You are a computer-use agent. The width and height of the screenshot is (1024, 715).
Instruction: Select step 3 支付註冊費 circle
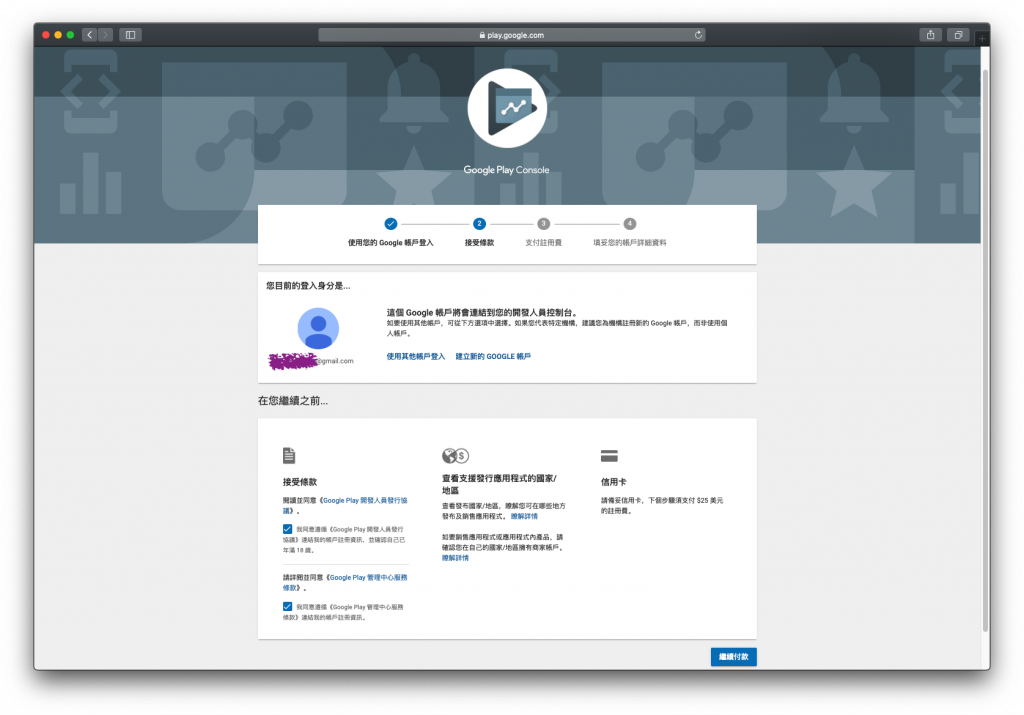[x=543, y=224]
